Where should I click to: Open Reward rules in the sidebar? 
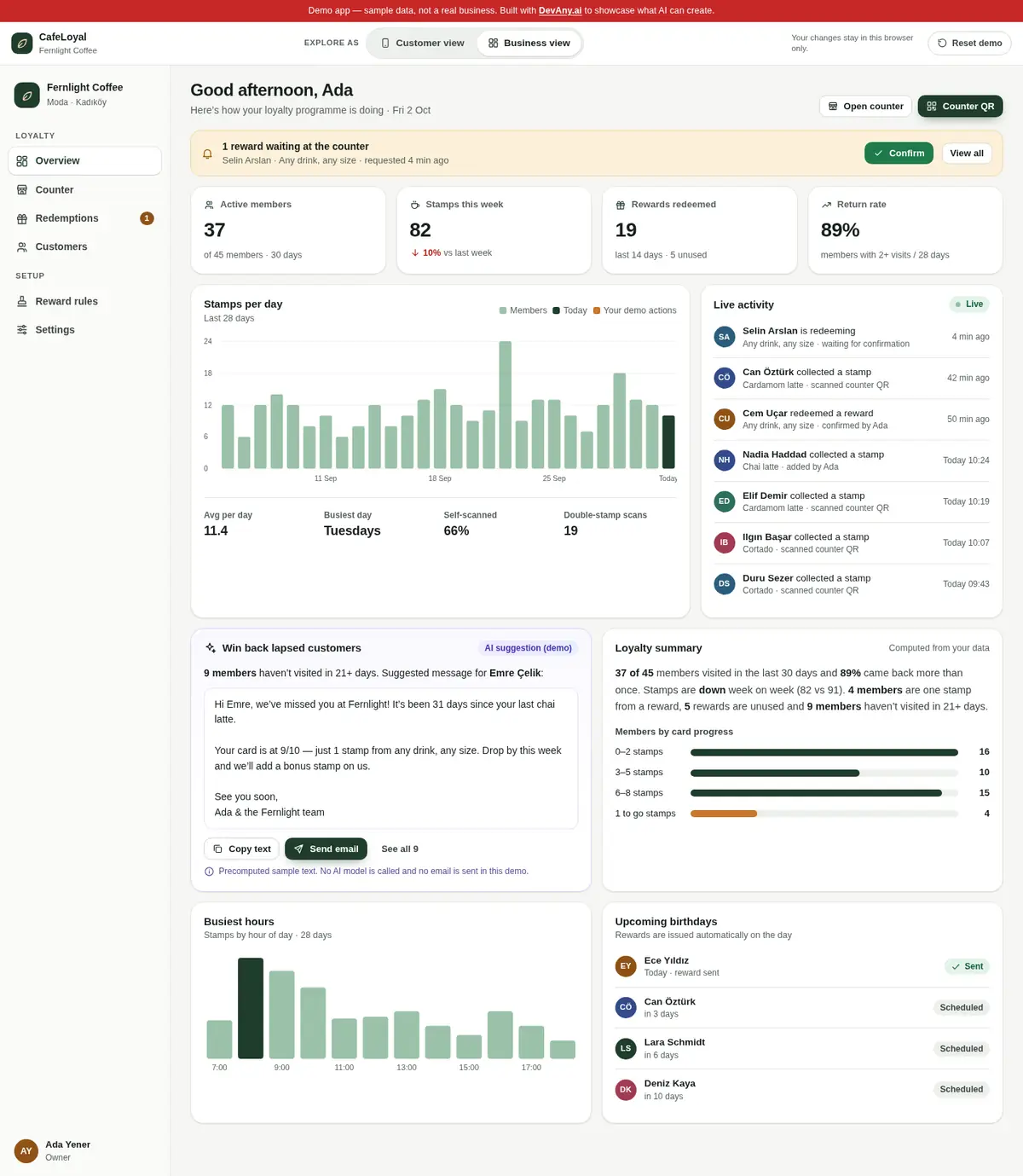pos(84,301)
